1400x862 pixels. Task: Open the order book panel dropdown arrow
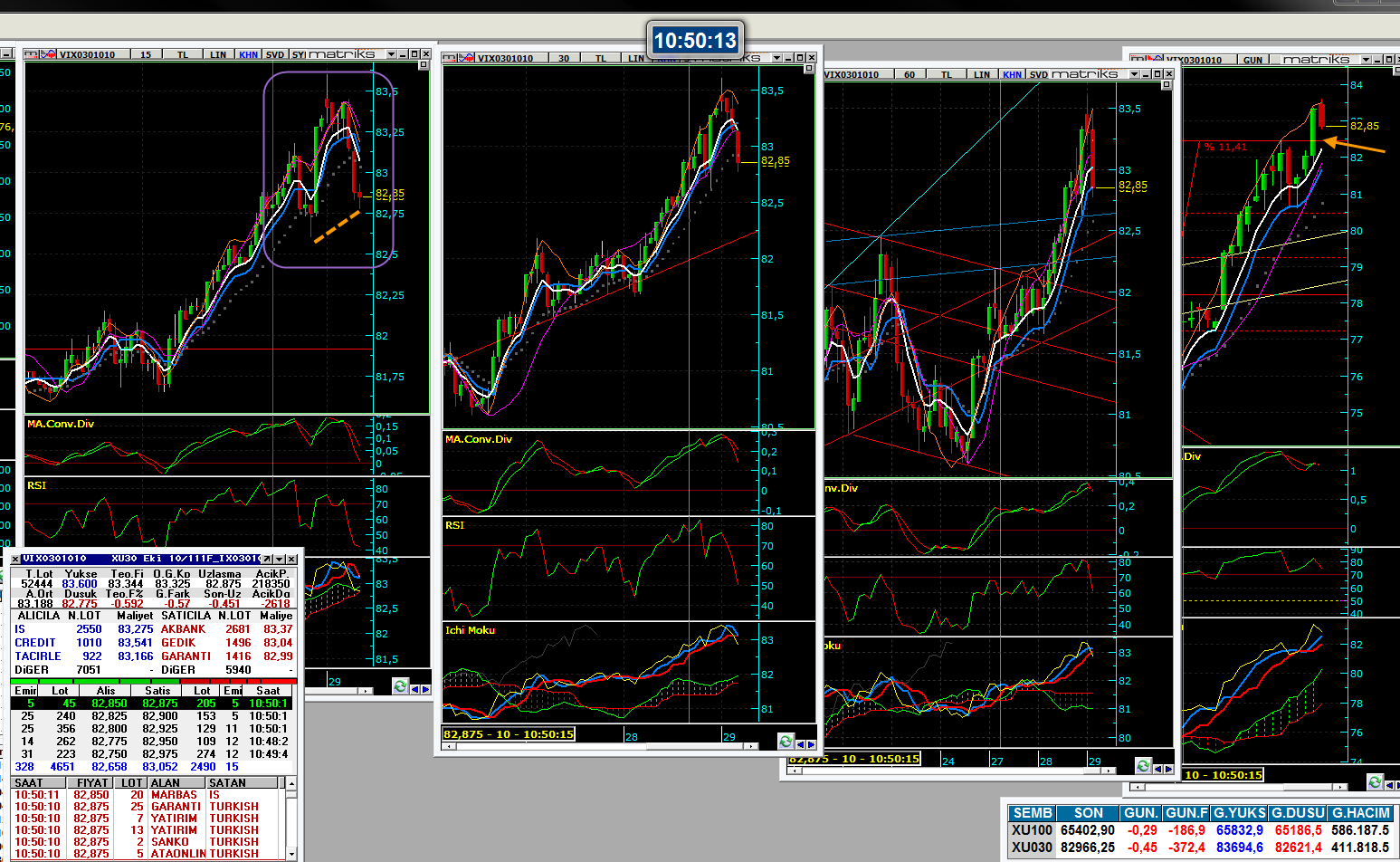[x=279, y=559]
